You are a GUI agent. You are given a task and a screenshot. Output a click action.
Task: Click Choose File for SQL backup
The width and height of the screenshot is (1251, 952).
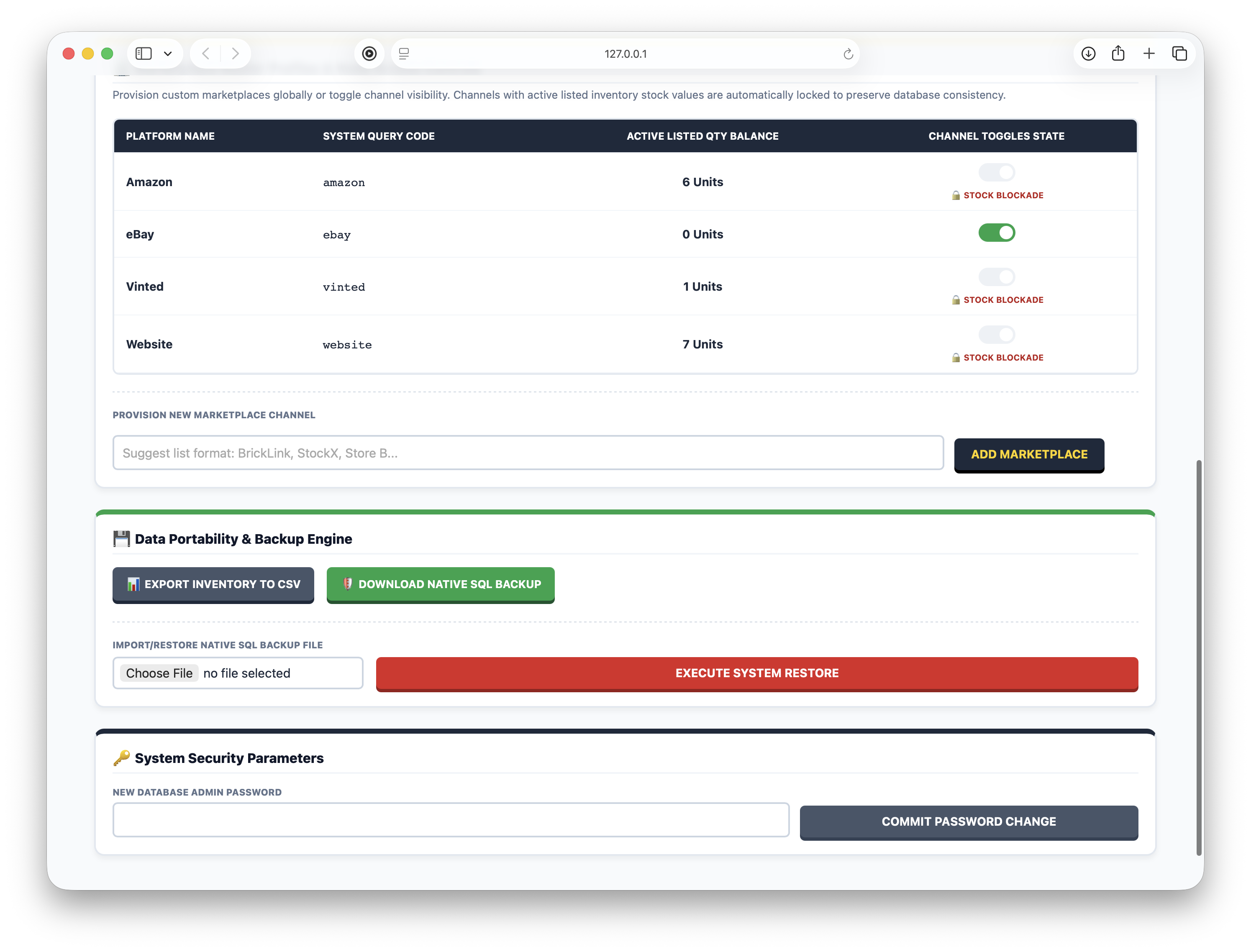tap(159, 673)
